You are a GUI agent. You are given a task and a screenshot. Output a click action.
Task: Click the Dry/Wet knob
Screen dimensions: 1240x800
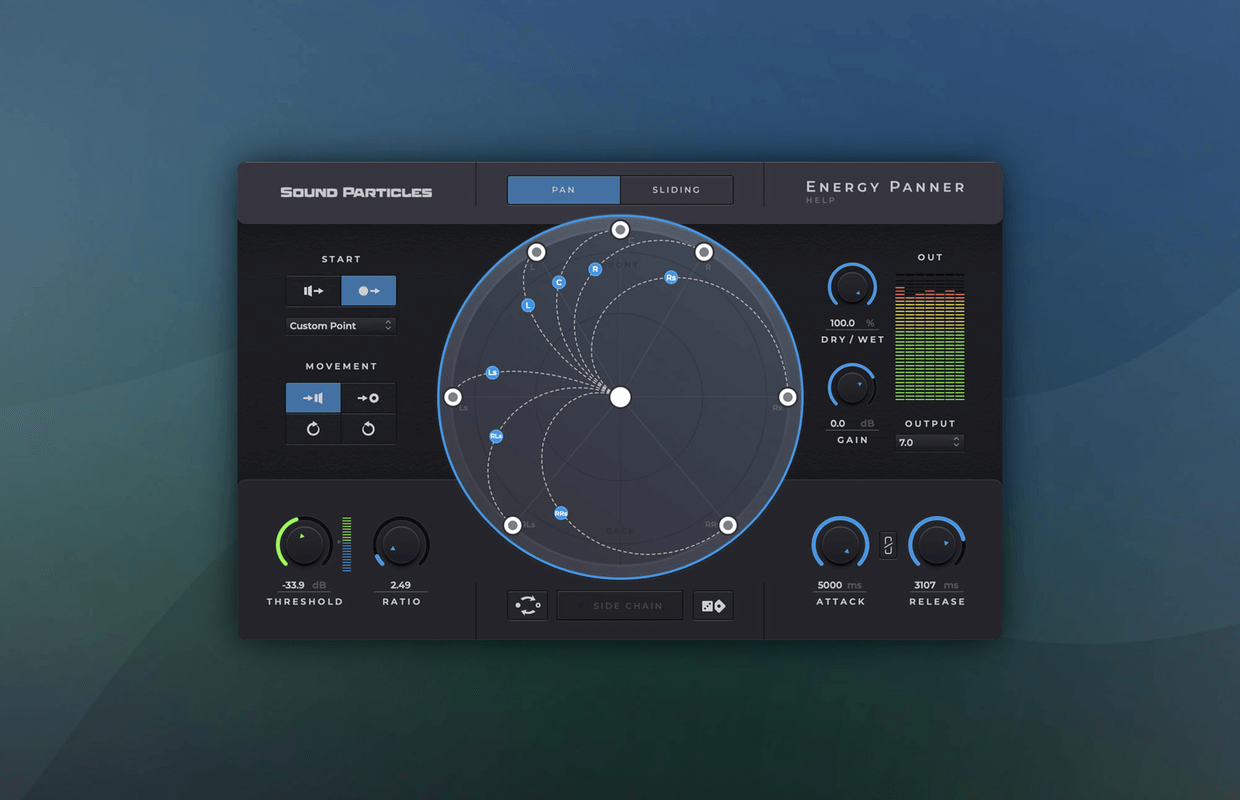tap(852, 288)
